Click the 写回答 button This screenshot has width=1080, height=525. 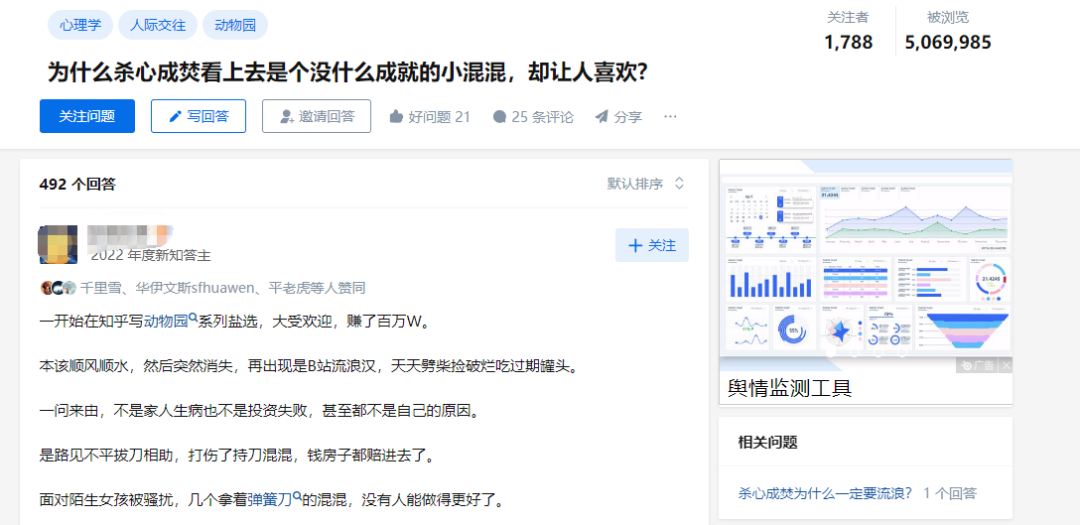click(x=198, y=116)
